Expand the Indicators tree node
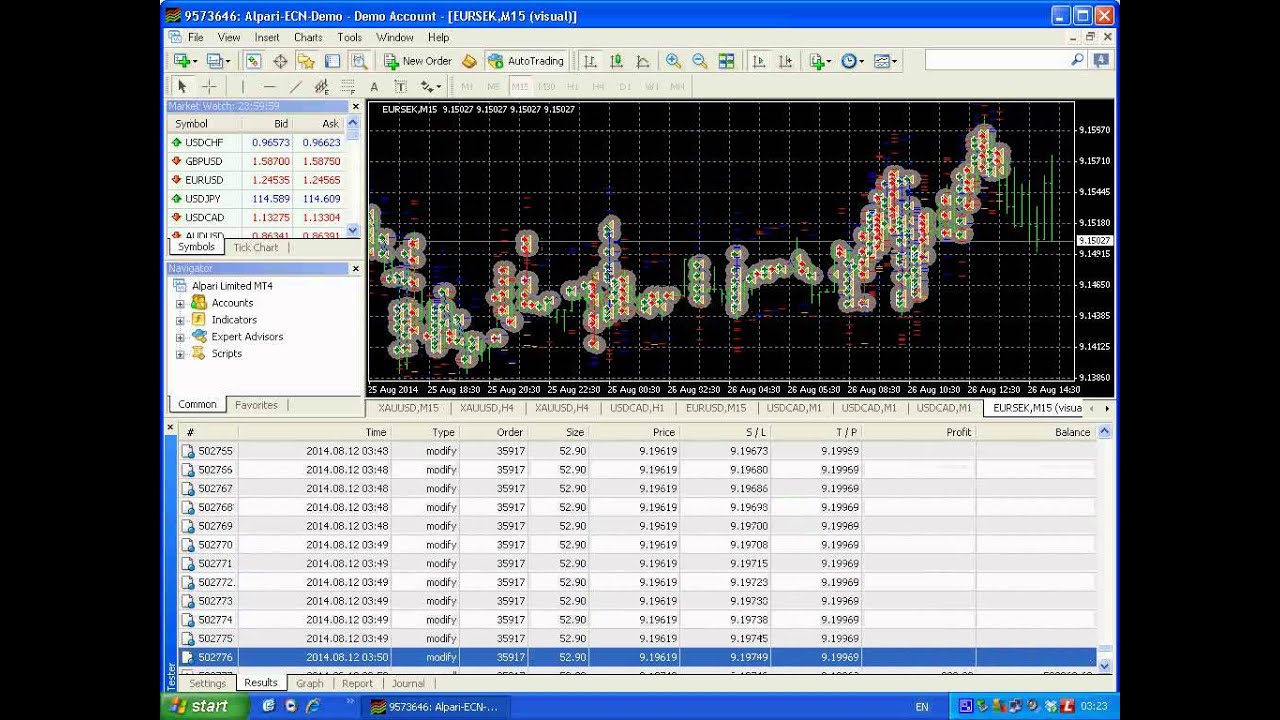Image resolution: width=1280 pixels, height=720 pixels. pos(180,320)
